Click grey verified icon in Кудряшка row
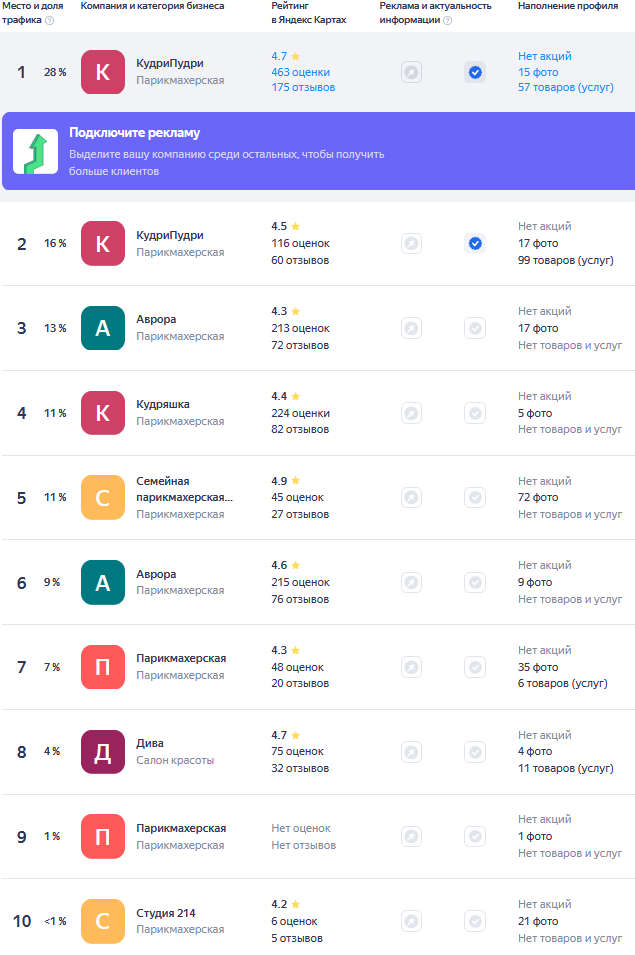 click(475, 413)
